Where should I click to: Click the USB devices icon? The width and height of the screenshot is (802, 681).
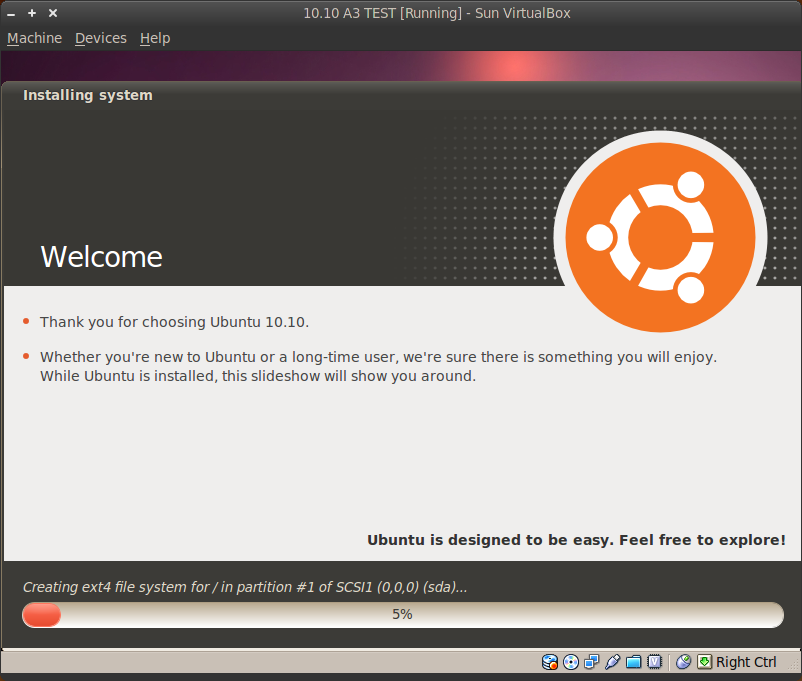[612, 662]
